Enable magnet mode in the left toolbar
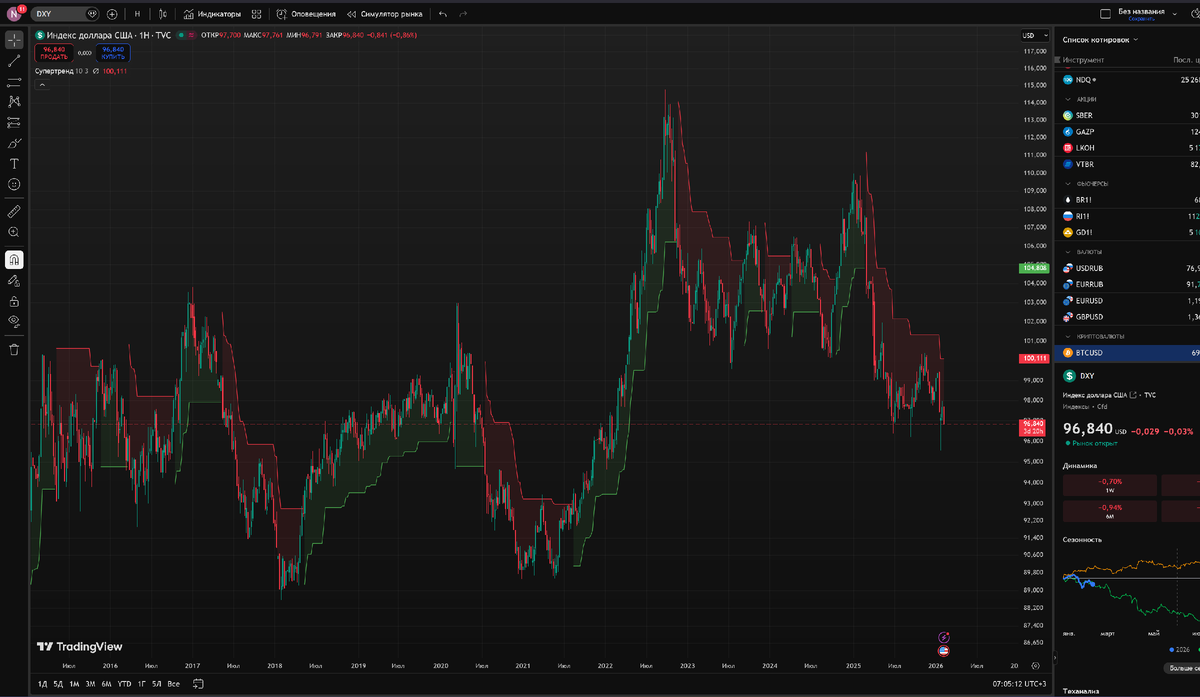The height and width of the screenshot is (697, 1200). point(13,257)
